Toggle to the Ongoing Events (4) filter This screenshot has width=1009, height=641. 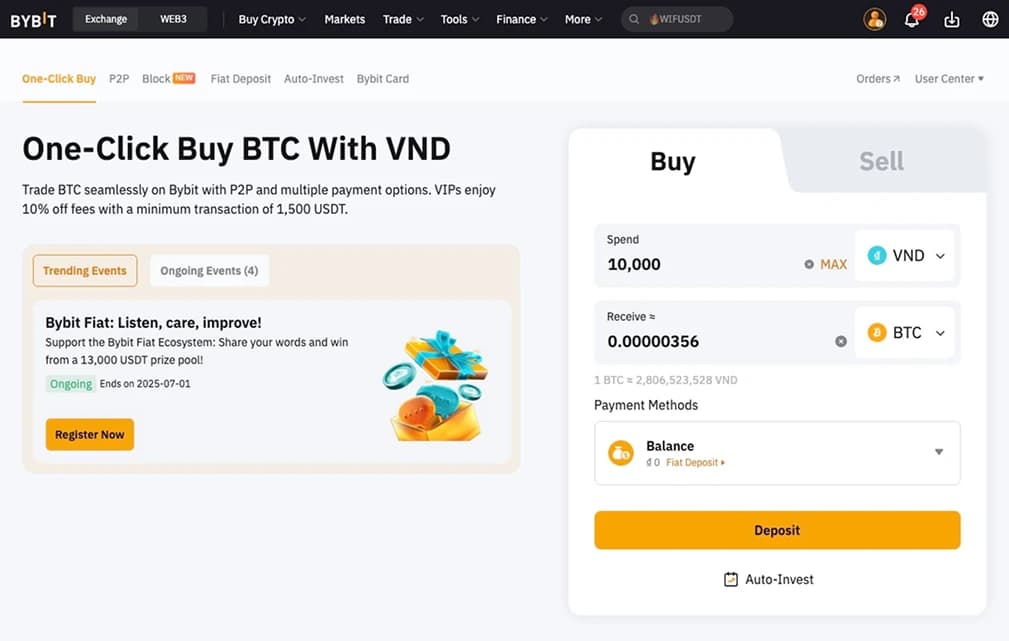point(208,270)
